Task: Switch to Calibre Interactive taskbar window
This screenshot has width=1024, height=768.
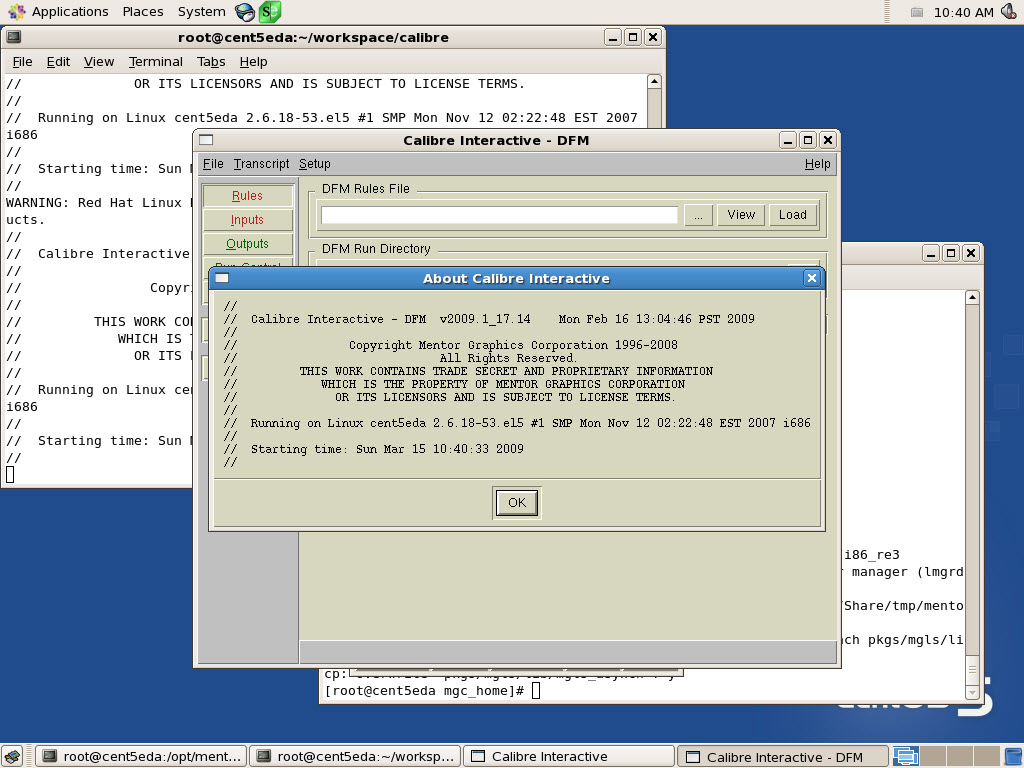Action: coord(569,756)
